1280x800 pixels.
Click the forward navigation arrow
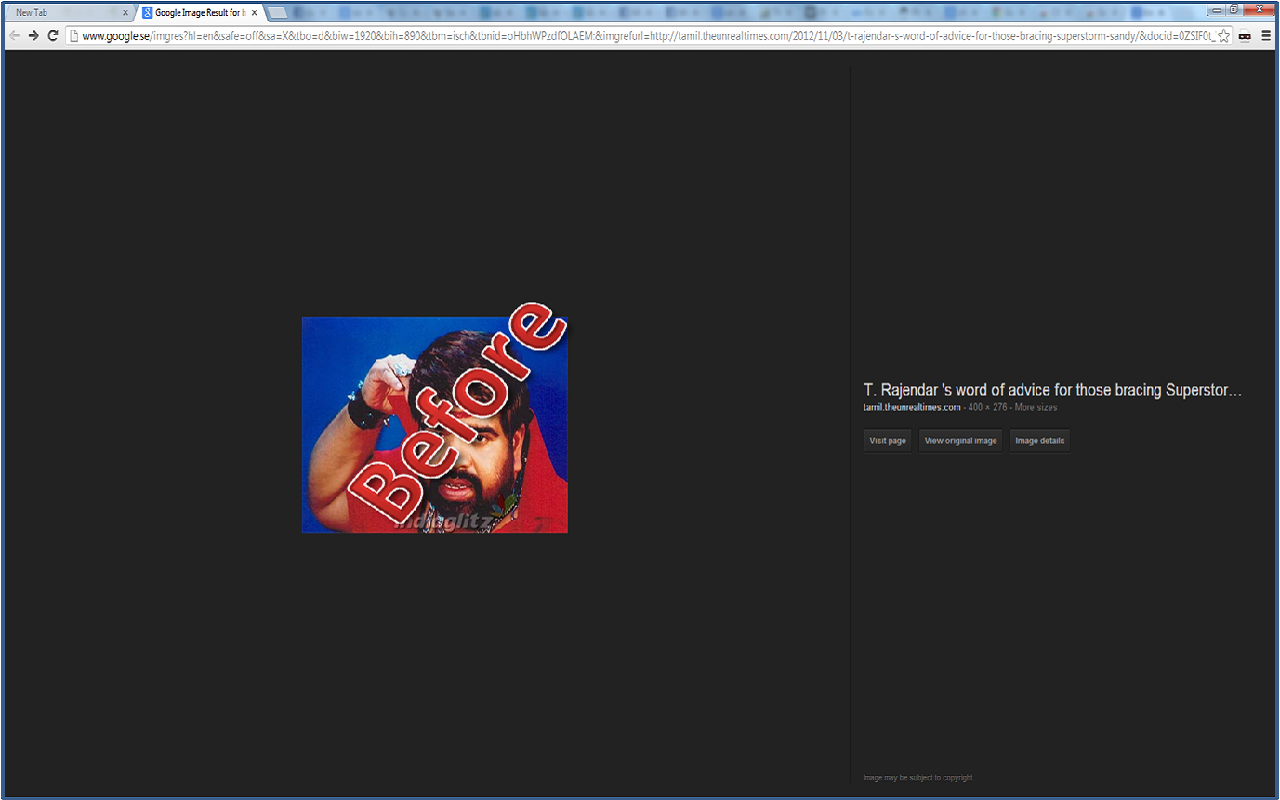coord(33,33)
